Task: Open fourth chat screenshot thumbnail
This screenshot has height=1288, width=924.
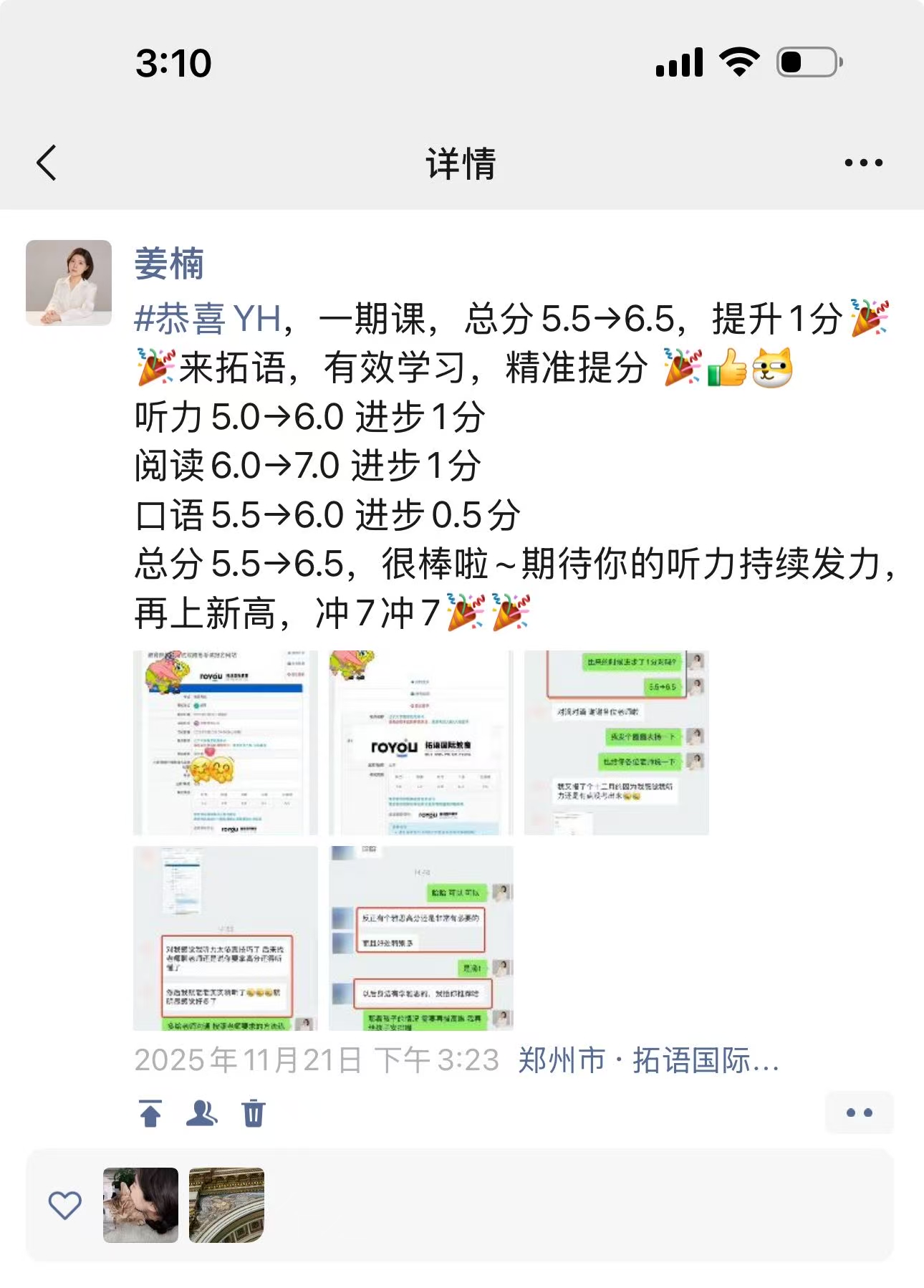Action: pyautogui.click(x=226, y=938)
